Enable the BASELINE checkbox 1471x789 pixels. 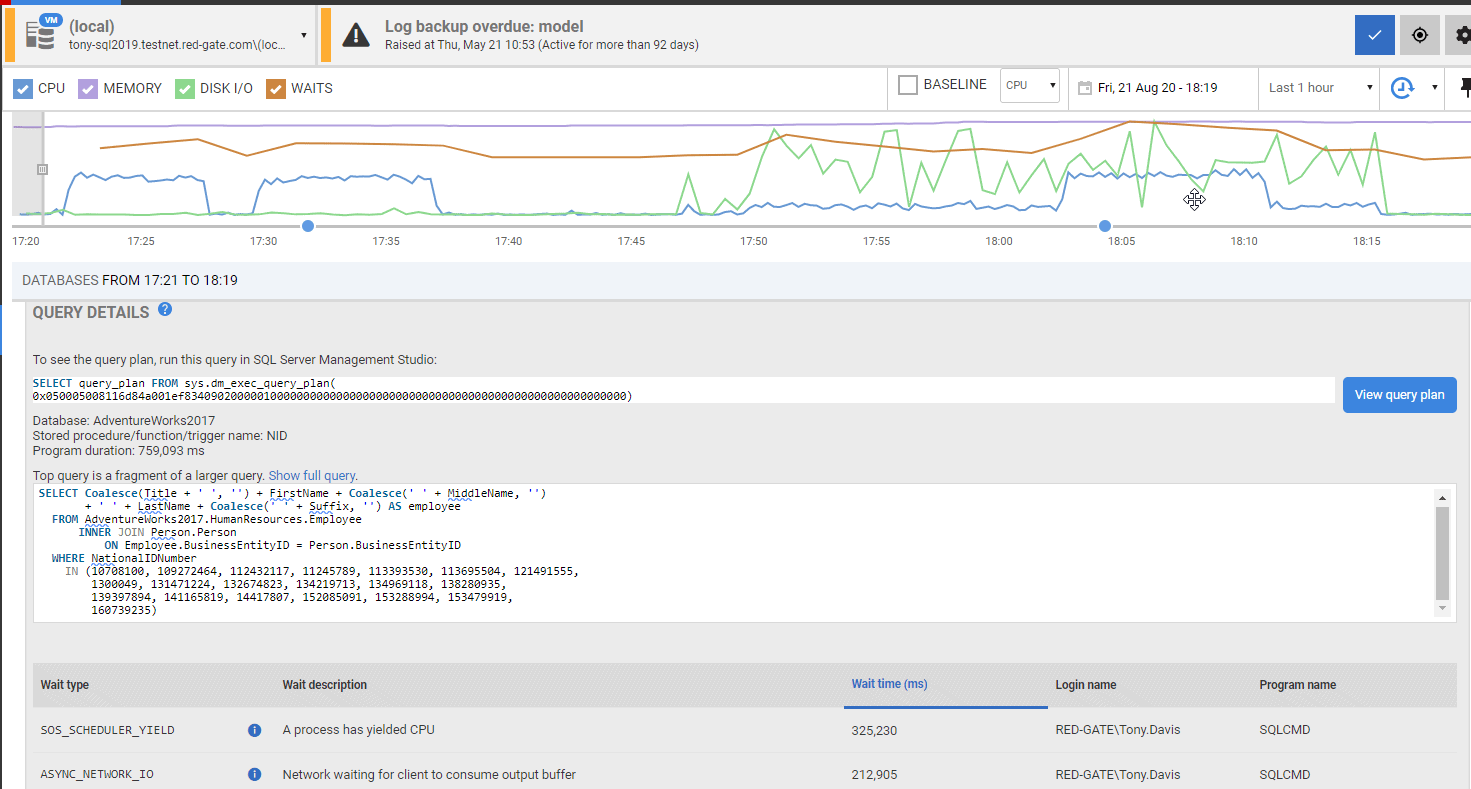[907, 85]
